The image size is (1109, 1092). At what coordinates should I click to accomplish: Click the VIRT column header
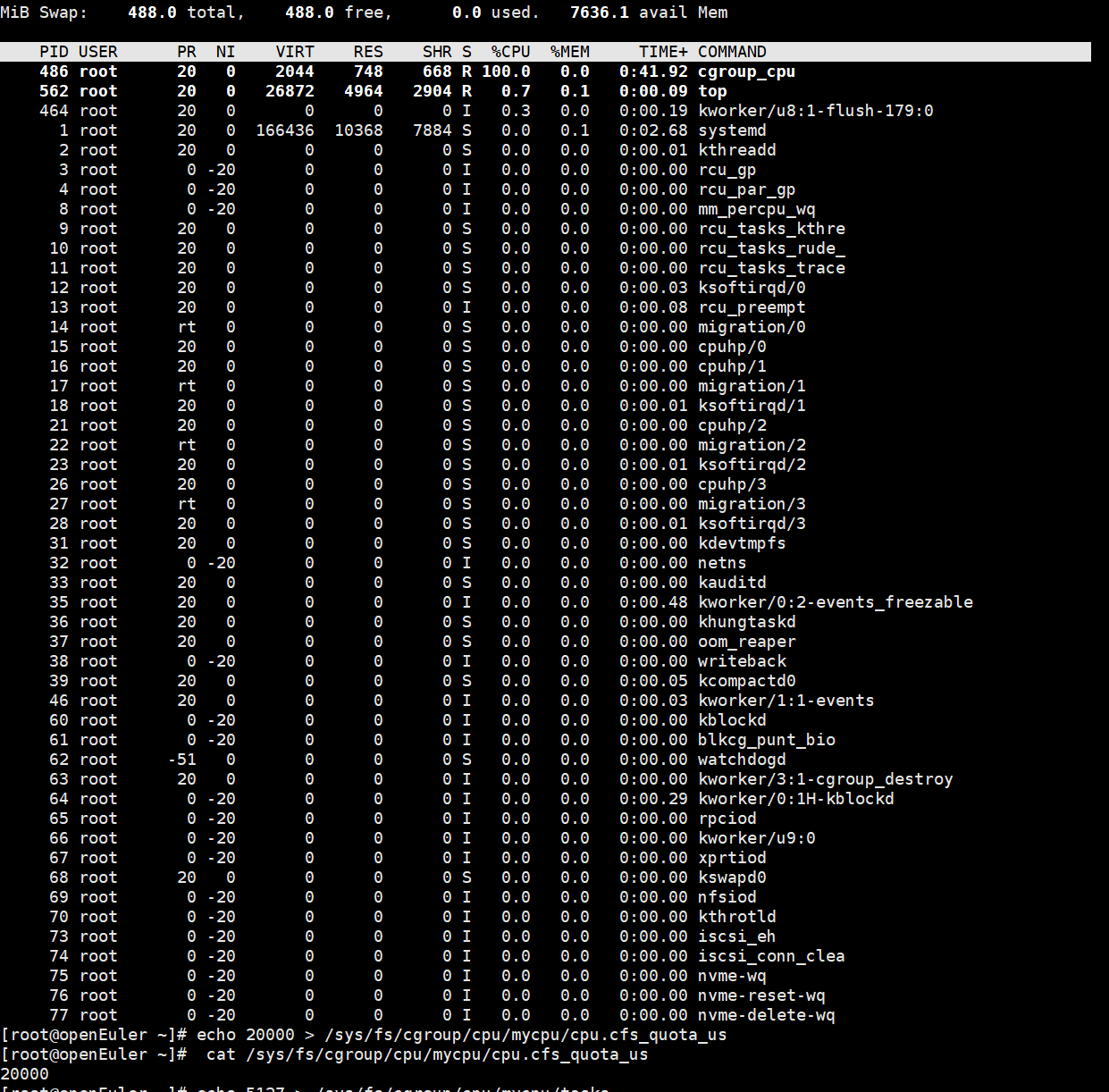tap(295, 52)
